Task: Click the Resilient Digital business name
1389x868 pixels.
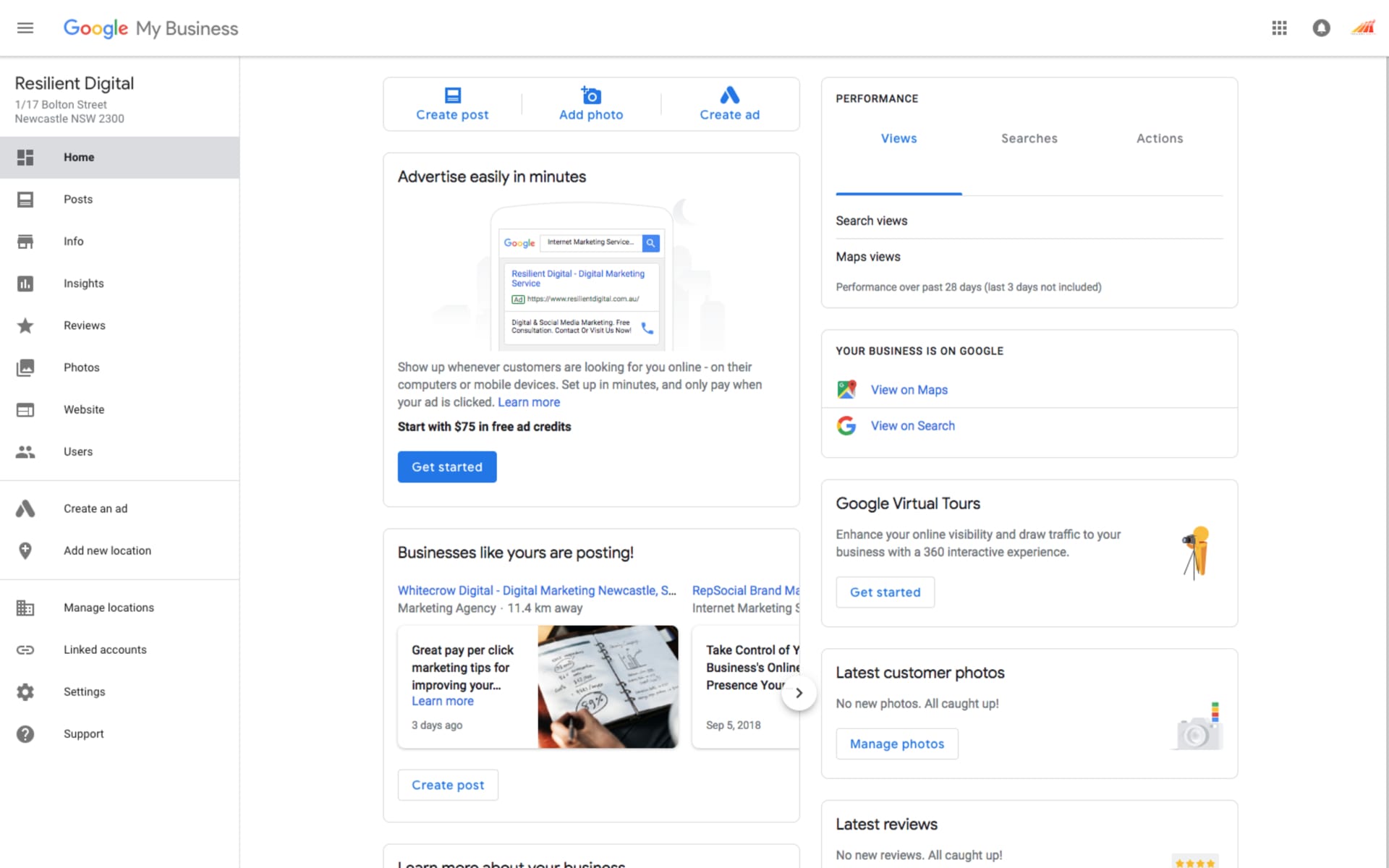Action: (75, 83)
